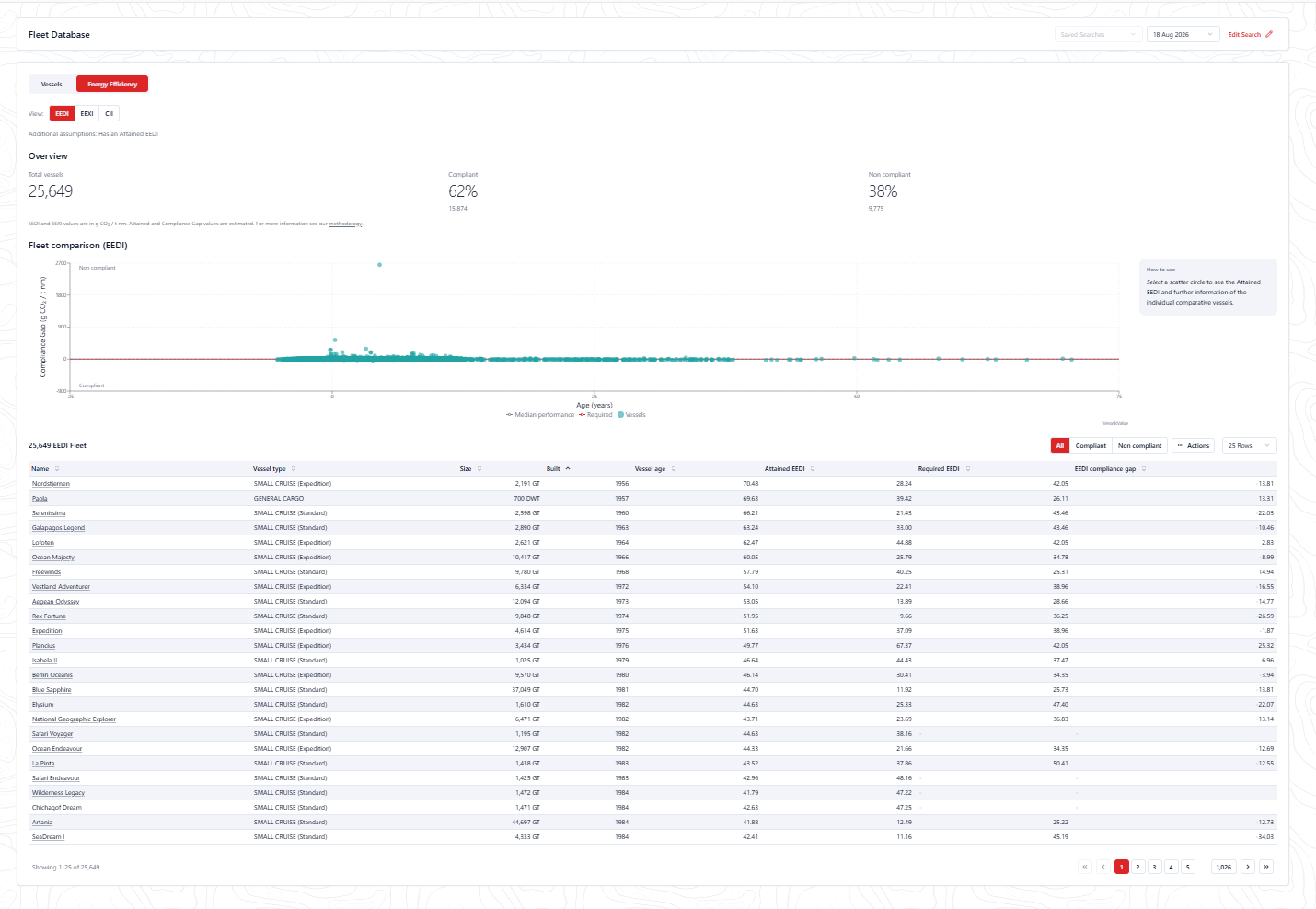Switch view to CII
1316x909 pixels.
click(109, 113)
